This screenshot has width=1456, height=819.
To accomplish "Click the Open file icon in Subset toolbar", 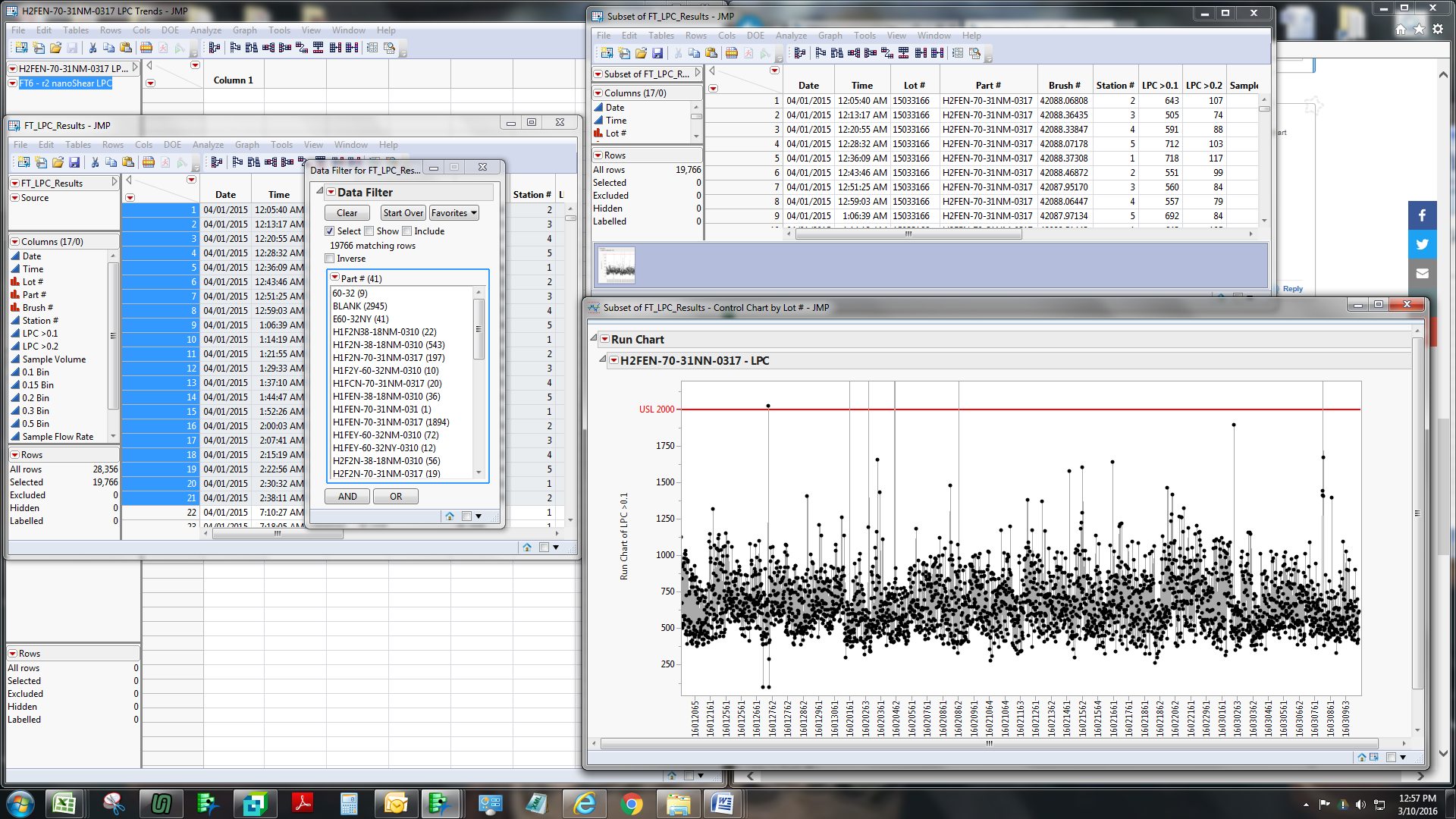I will click(641, 53).
